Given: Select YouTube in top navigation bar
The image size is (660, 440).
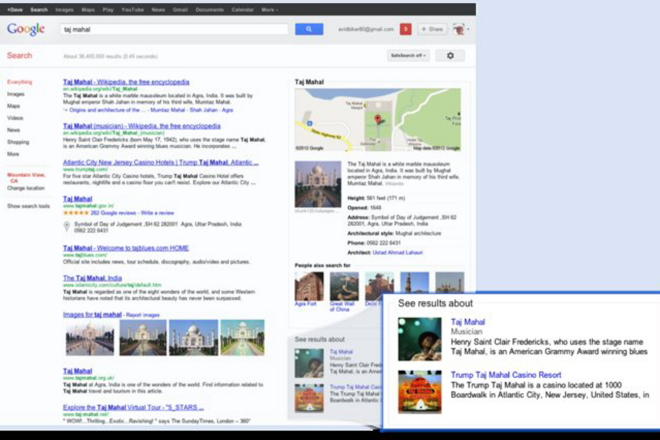Looking at the screenshot, I should (x=133, y=10).
